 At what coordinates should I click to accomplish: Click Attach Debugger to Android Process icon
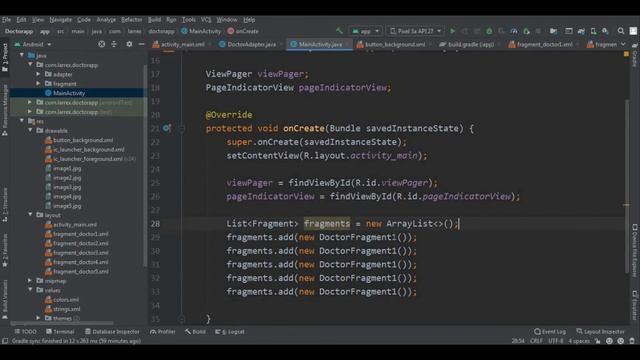(526, 31)
